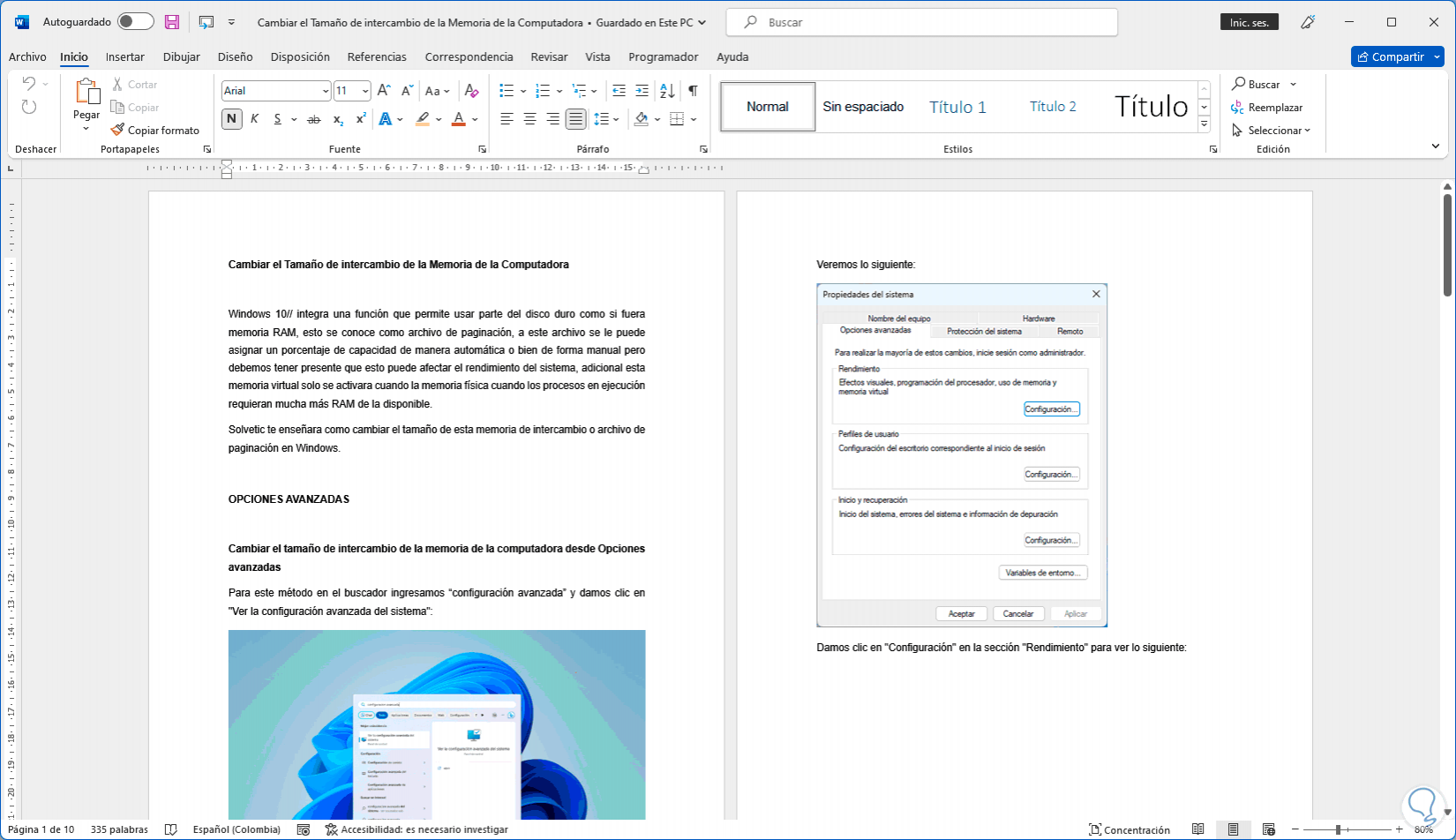The image size is (1456, 840).
Task: Show paragraph marks with pilcrow icon
Action: (x=694, y=91)
